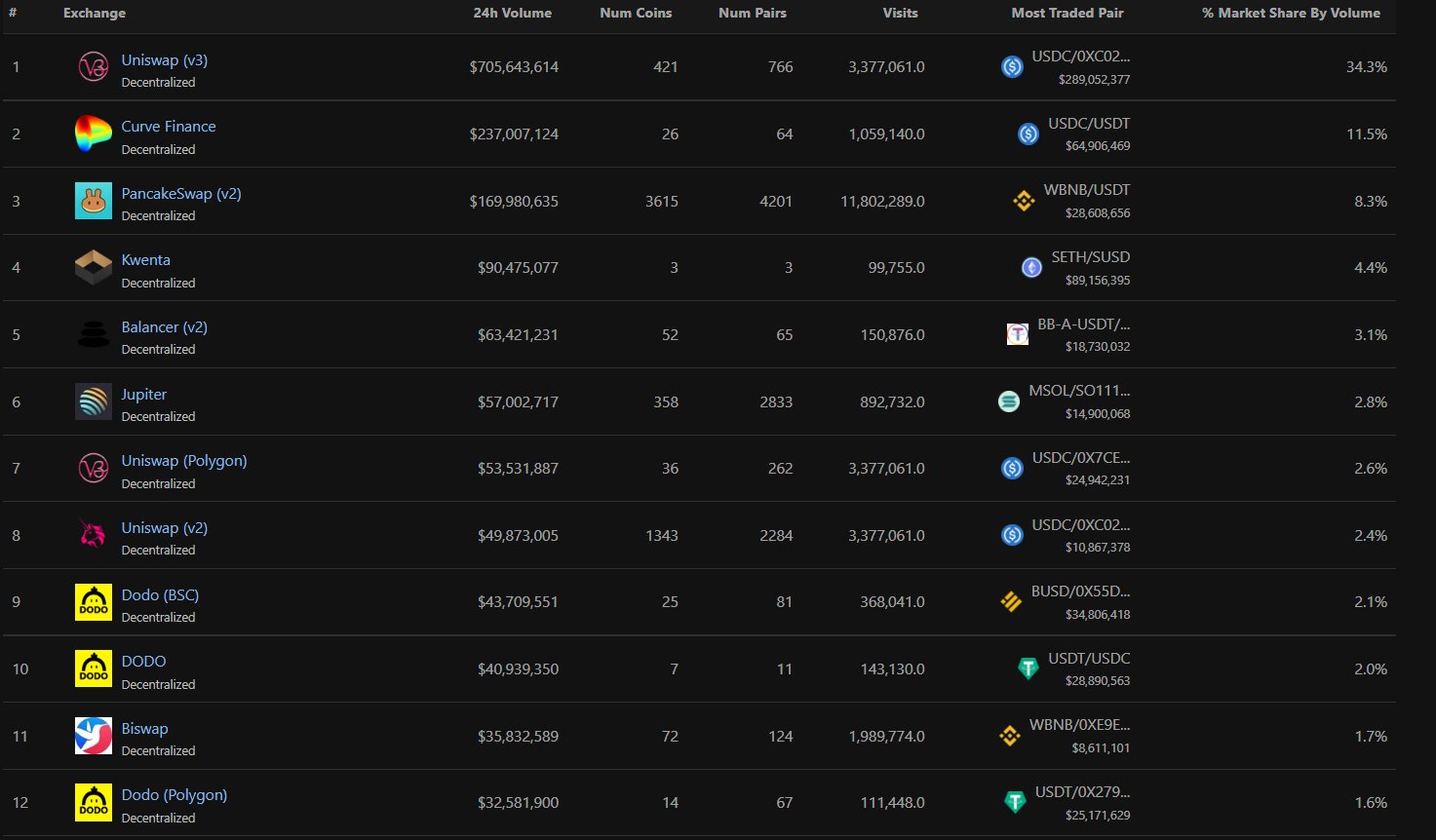The width and height of the screenshot is (1436, 840).
Task: Click the Decentralized label under Dodo (BSC)
Action: (158, 617)
